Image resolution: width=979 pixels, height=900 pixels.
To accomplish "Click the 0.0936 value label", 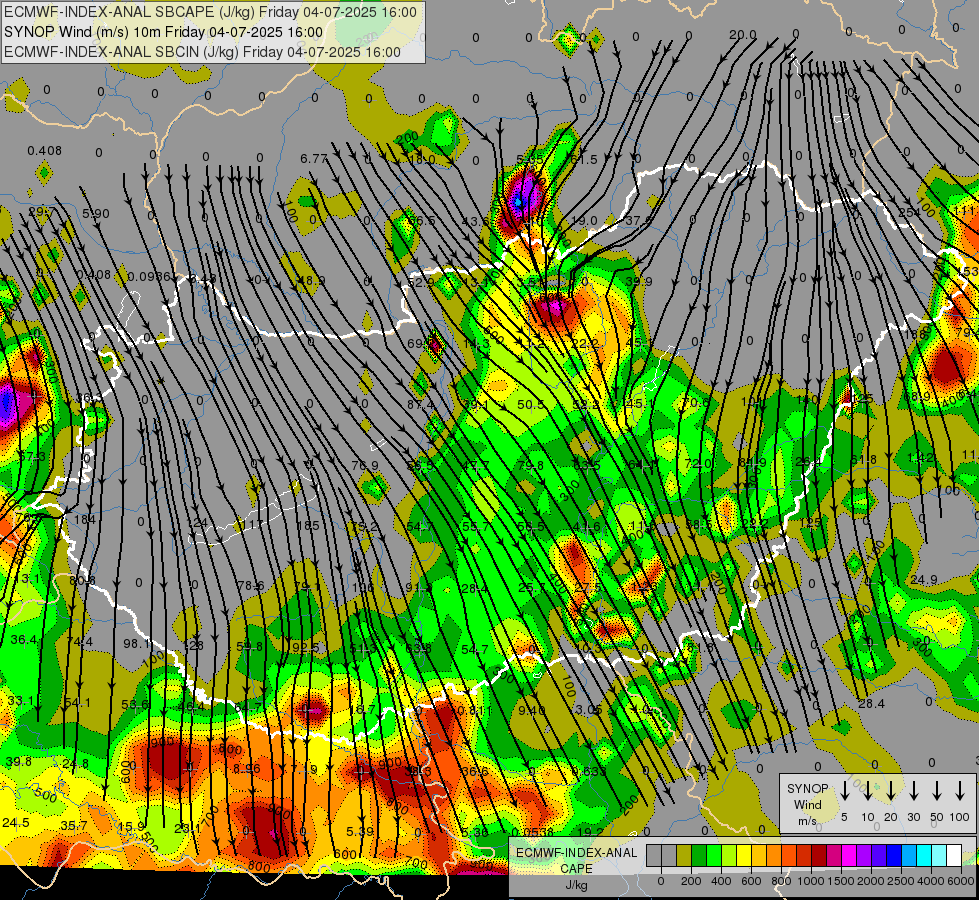I will click(149, 276).
